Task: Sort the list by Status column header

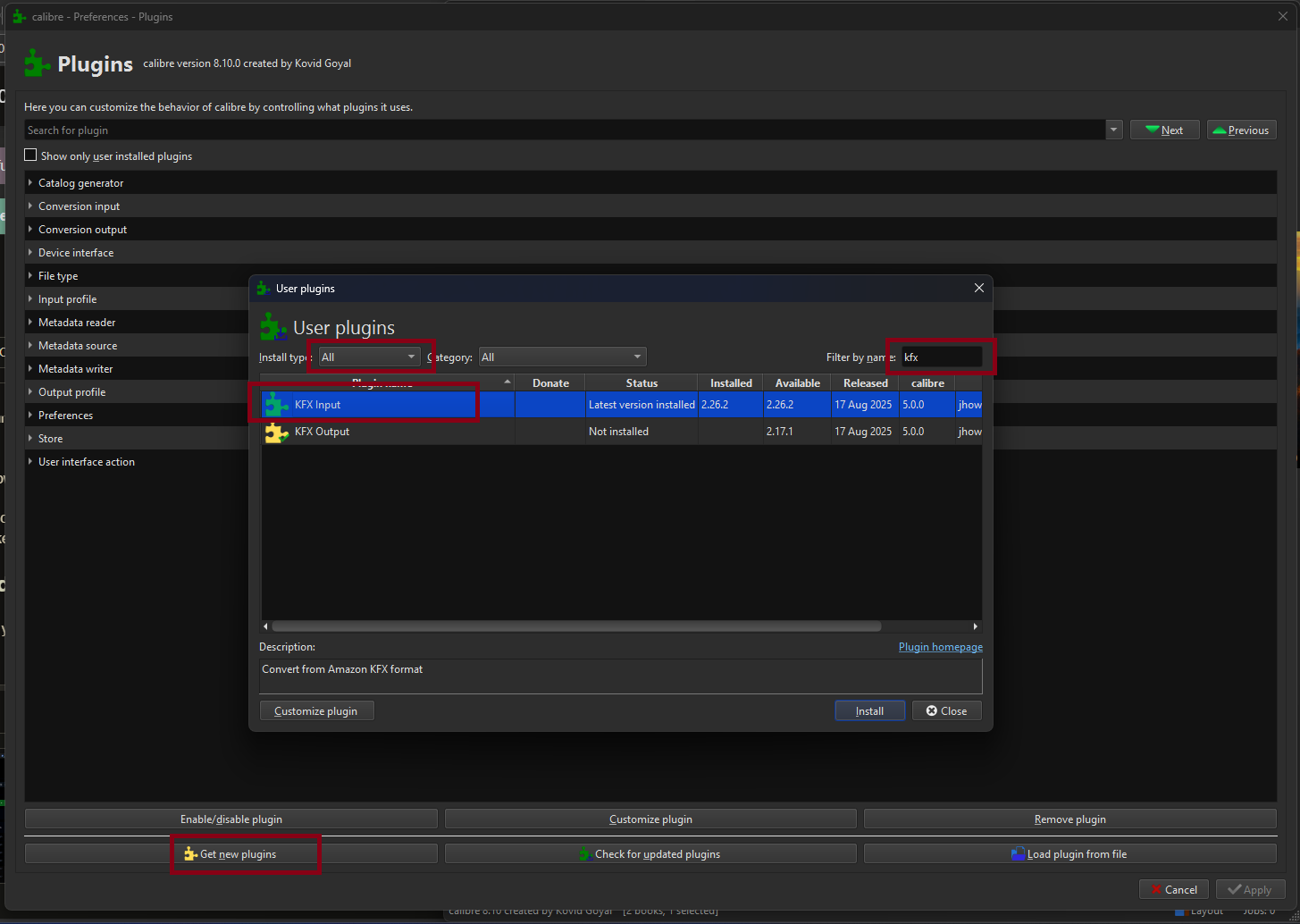Action: [x=641, y=383]
